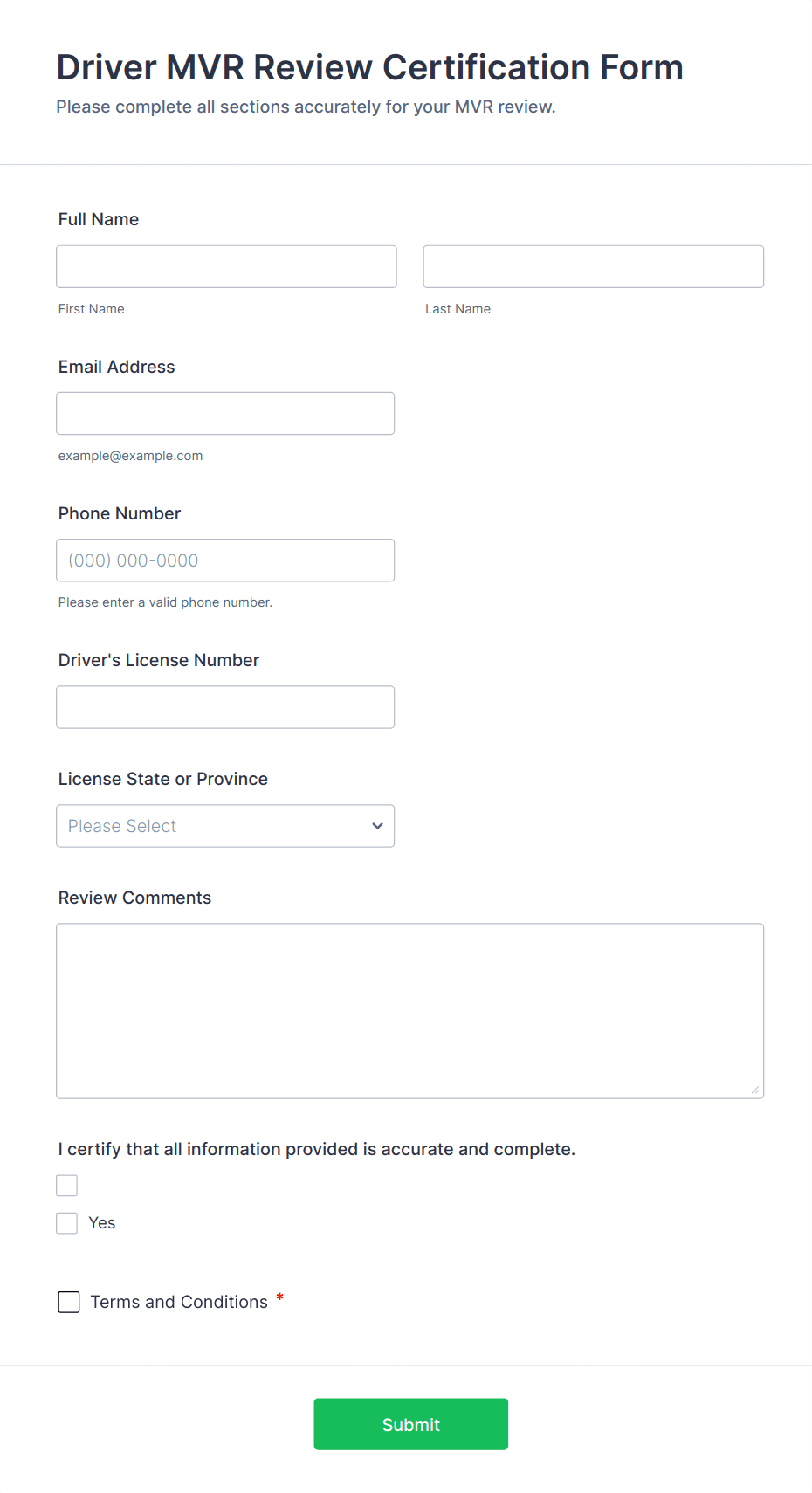Click the Full Name field label
This screenshot has width=812, height=1493.
[99, 219]
